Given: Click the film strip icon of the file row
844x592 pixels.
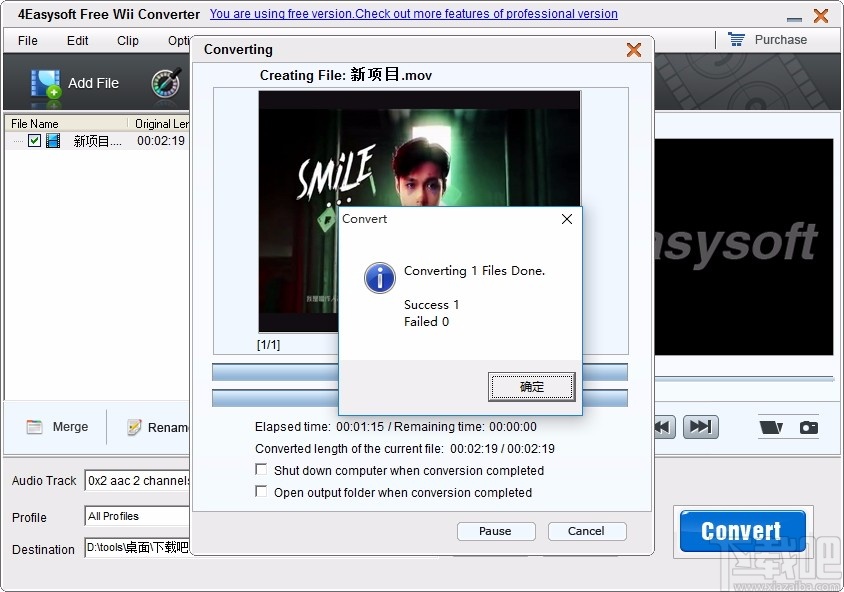Looking at the screenshot, I should tap(53, 141).
